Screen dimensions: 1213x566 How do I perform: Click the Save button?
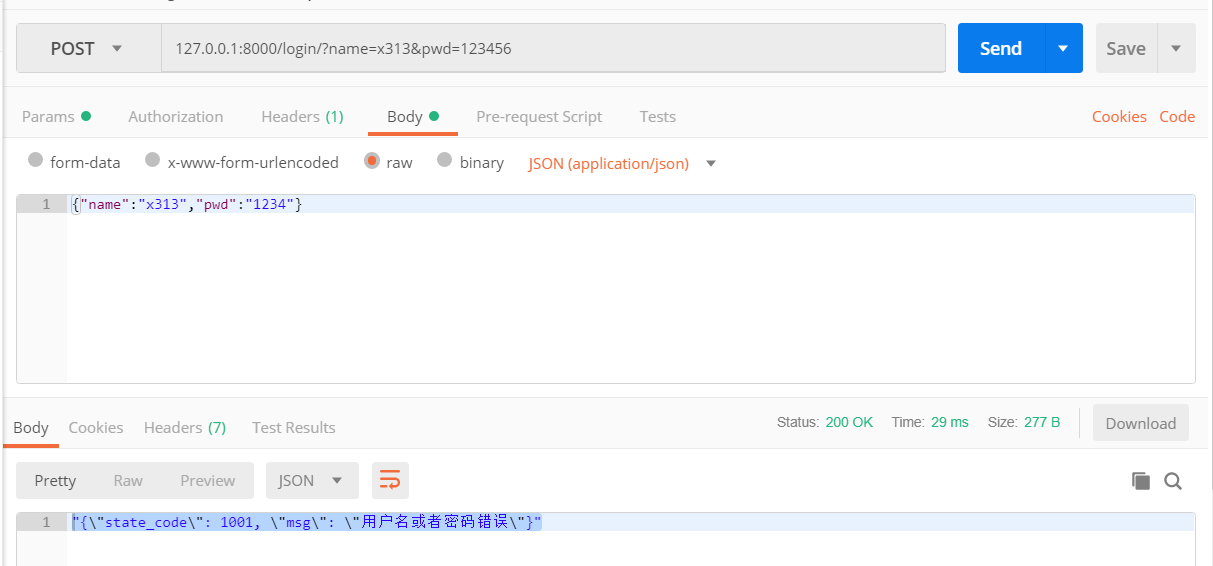1126,48
